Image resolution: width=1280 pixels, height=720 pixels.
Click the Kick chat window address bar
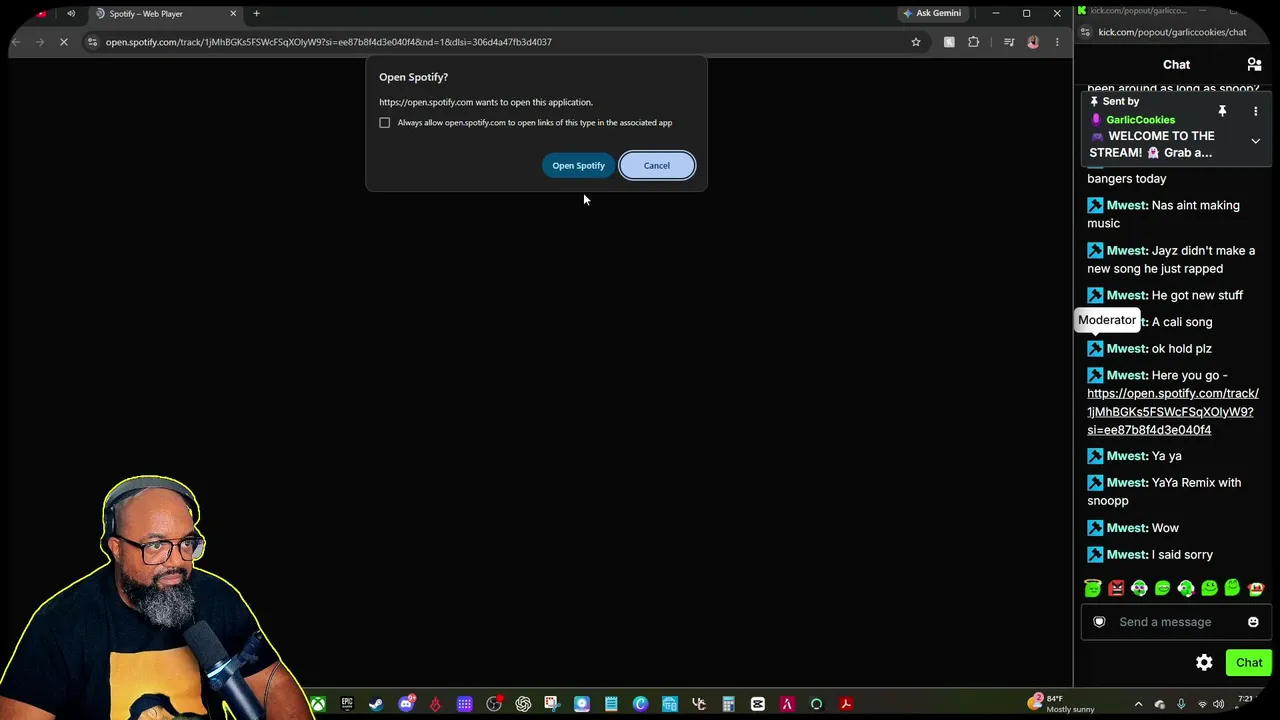[1172, 32]
